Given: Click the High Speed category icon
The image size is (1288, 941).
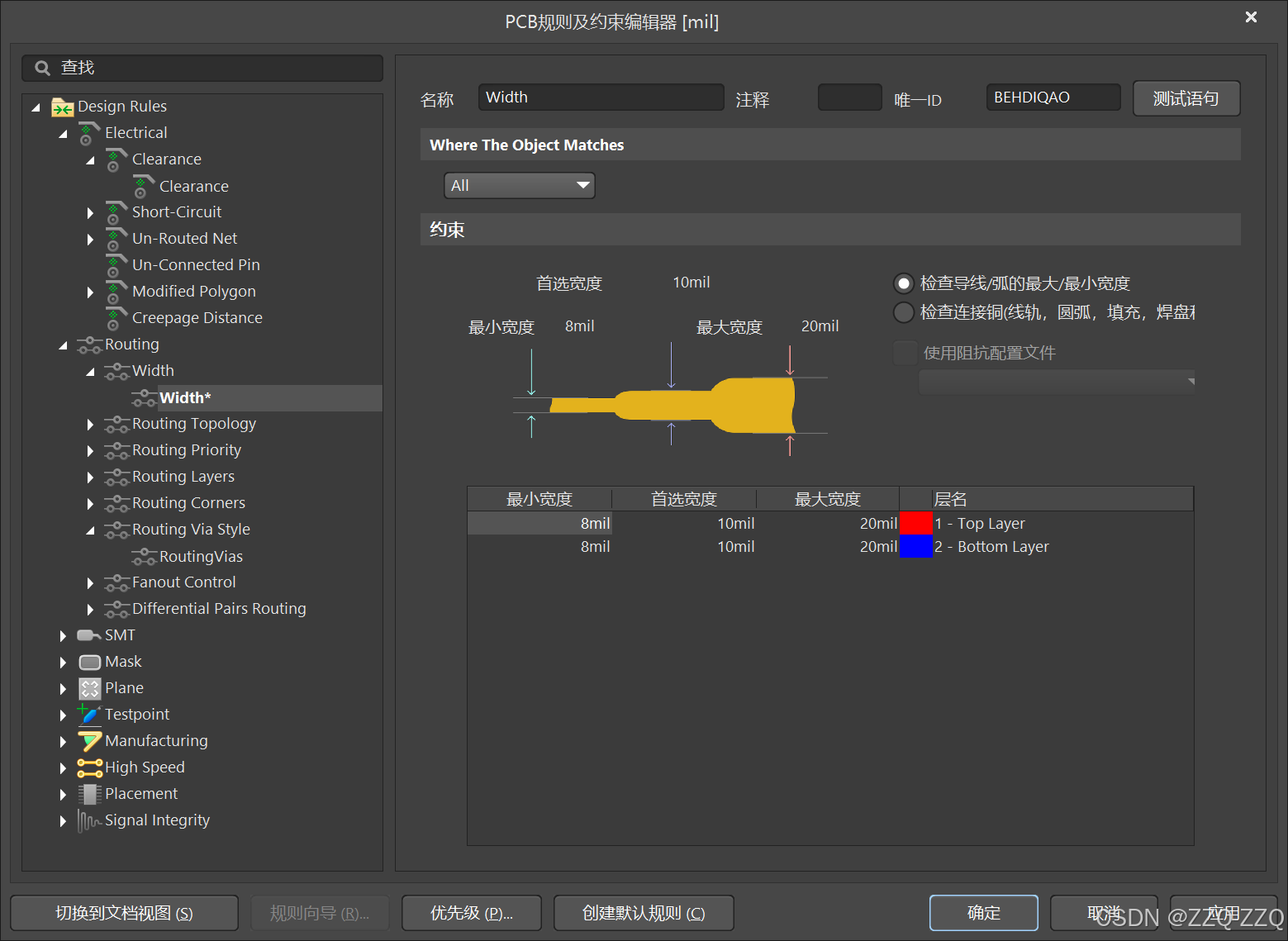Looking at the screenshot, I should point(89,768).
